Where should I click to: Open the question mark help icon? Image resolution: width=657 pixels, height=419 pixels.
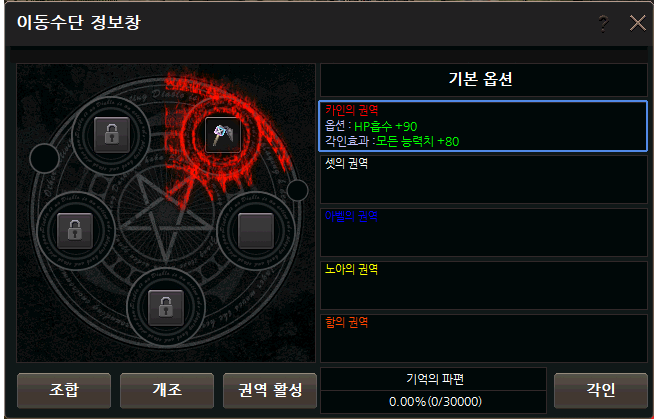[603, 23]
